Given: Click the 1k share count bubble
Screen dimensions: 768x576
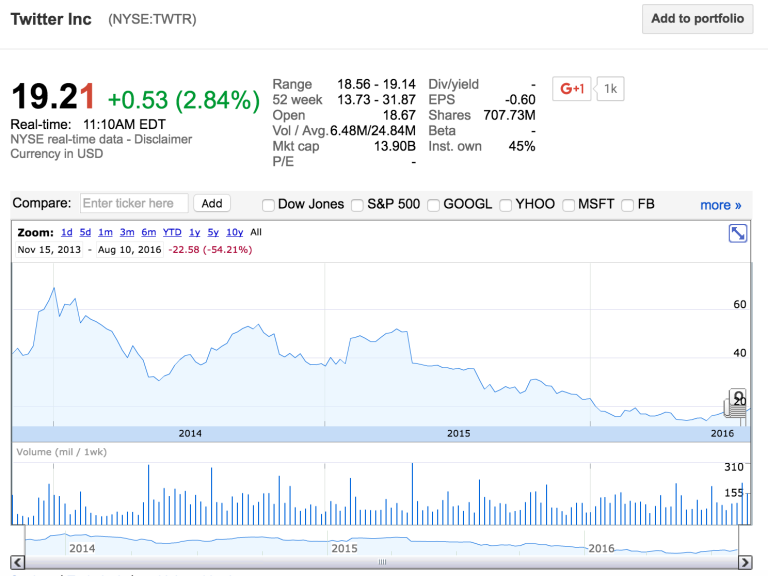Looking at the screenshot, I should coord(611,89).
